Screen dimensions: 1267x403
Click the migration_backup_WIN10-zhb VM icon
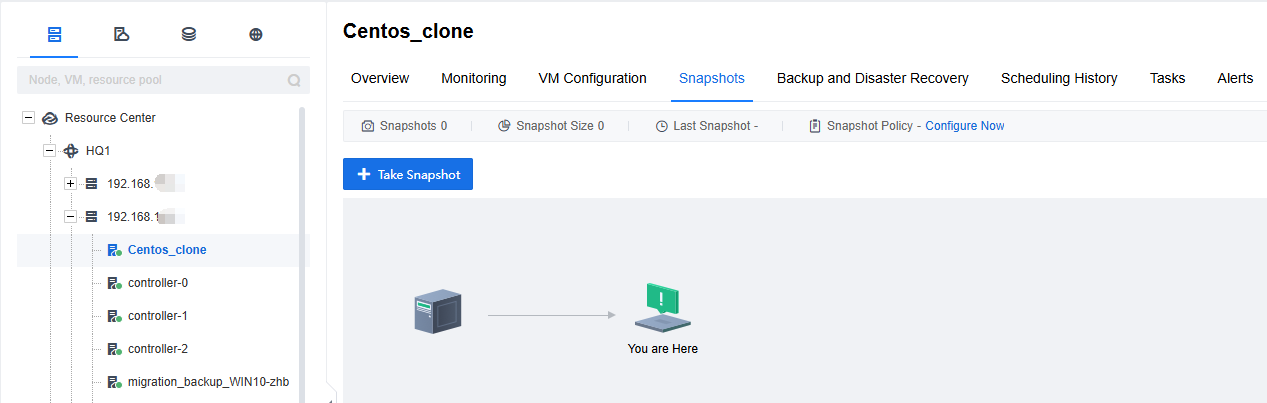pyautogui.click(x=114, y=382)
